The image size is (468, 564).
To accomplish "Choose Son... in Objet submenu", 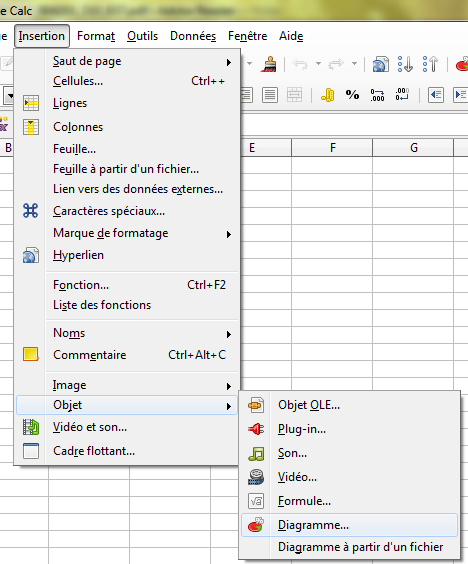I will point(349,454).
